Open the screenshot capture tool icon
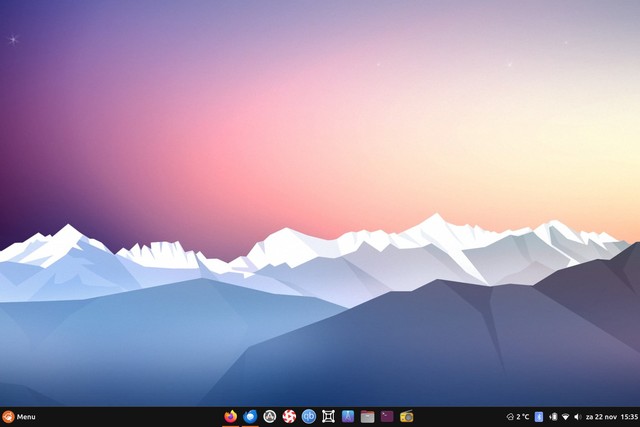640x427 pixels. (x=328, y=417)
